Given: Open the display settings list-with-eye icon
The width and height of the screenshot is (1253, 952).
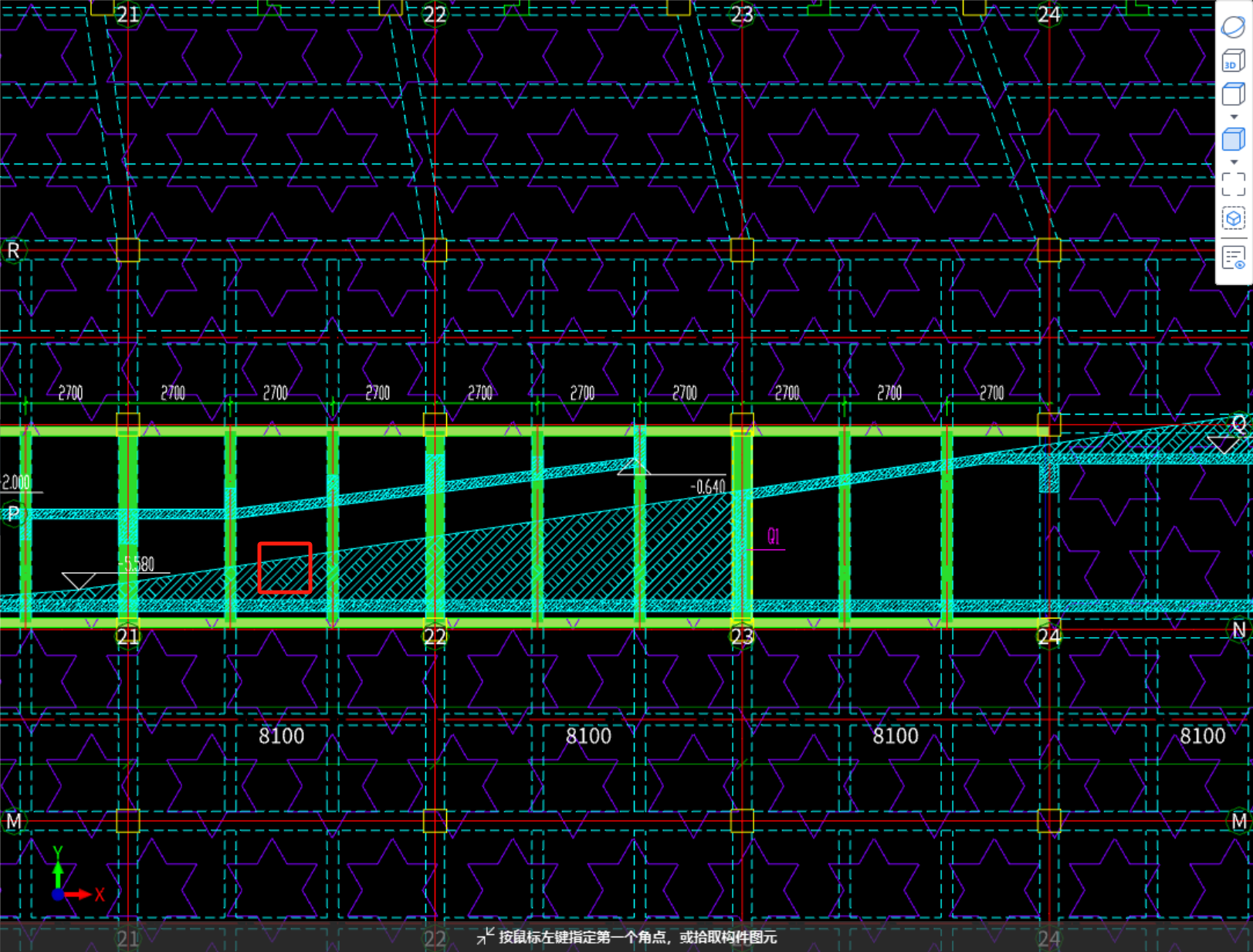Looking at the screenshot, I should click(1233, 257).
